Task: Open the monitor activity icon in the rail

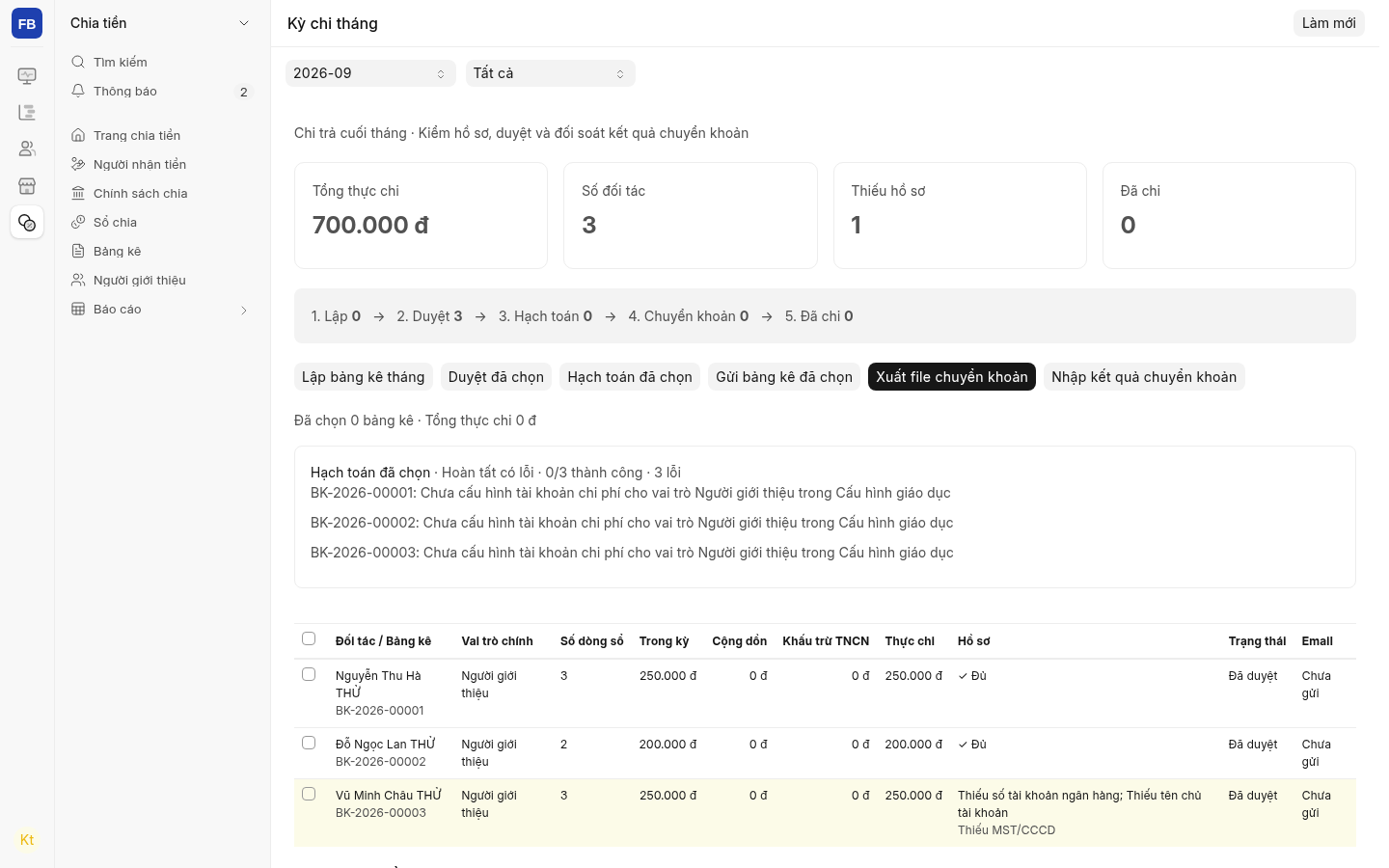Action: point(27,75)
